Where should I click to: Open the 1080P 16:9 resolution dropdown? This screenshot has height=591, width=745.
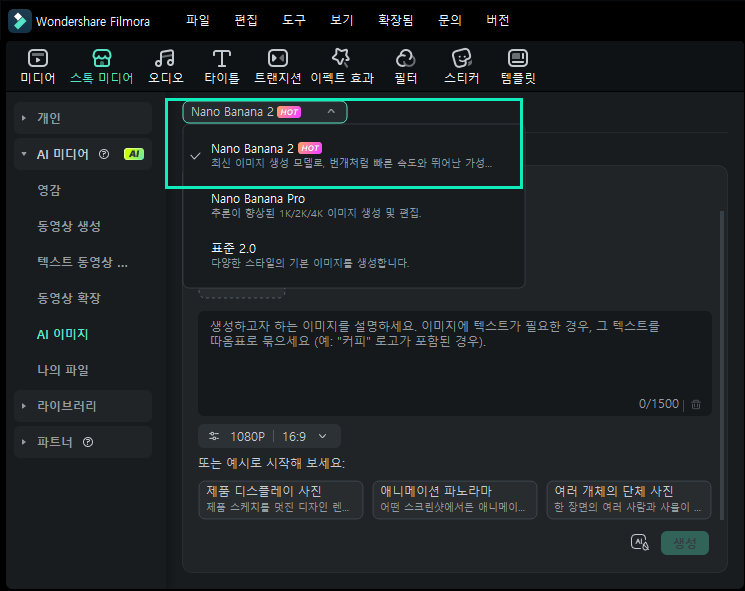click(x=269, y=436)
